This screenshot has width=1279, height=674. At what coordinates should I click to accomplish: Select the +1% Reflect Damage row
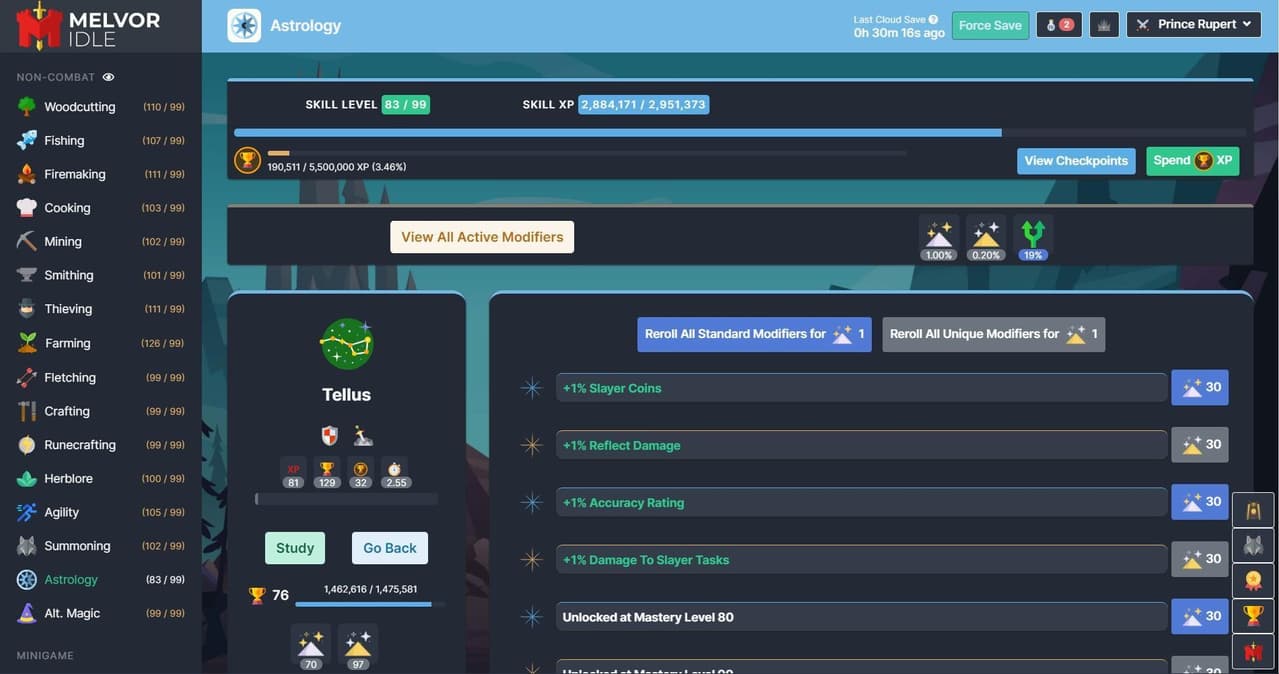[x=861, y=445]
